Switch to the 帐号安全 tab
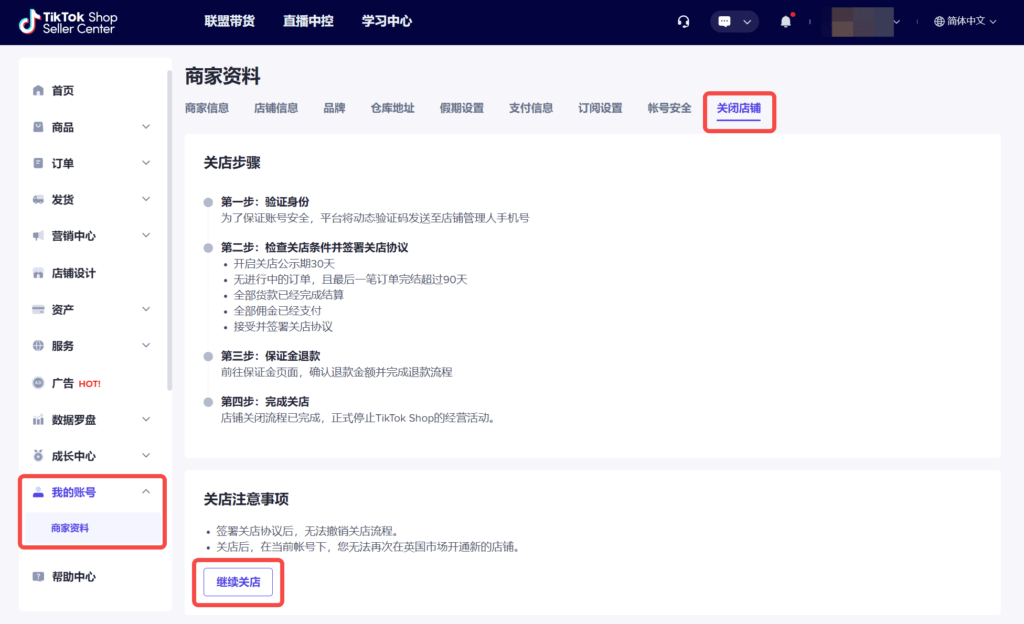 [668, 107]
